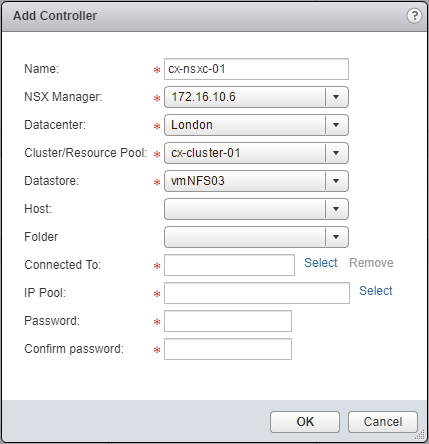
Task: Confirm with the OK button
Action: click(x=305, y=422)
